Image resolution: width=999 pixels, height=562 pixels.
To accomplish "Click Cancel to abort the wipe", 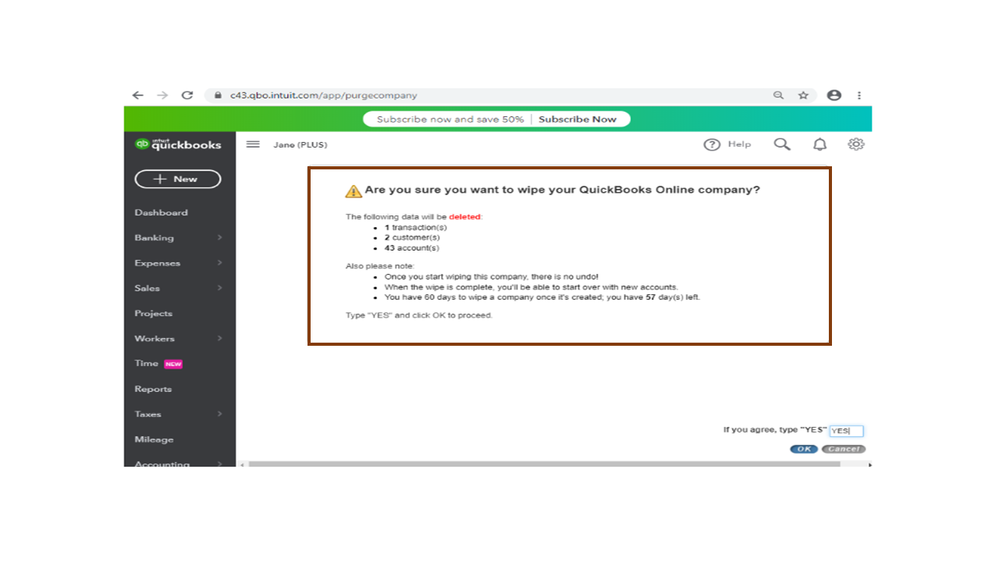I will click(844, 449).
